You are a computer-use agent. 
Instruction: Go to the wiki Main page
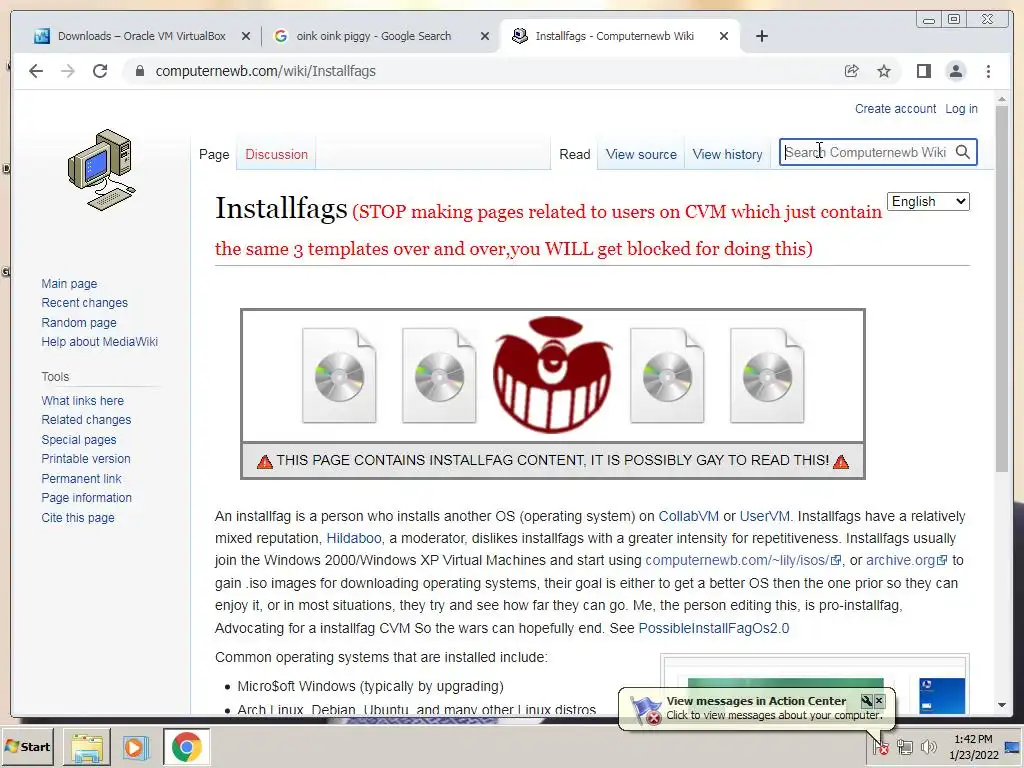pyautogui.click(x=69, y=283)
